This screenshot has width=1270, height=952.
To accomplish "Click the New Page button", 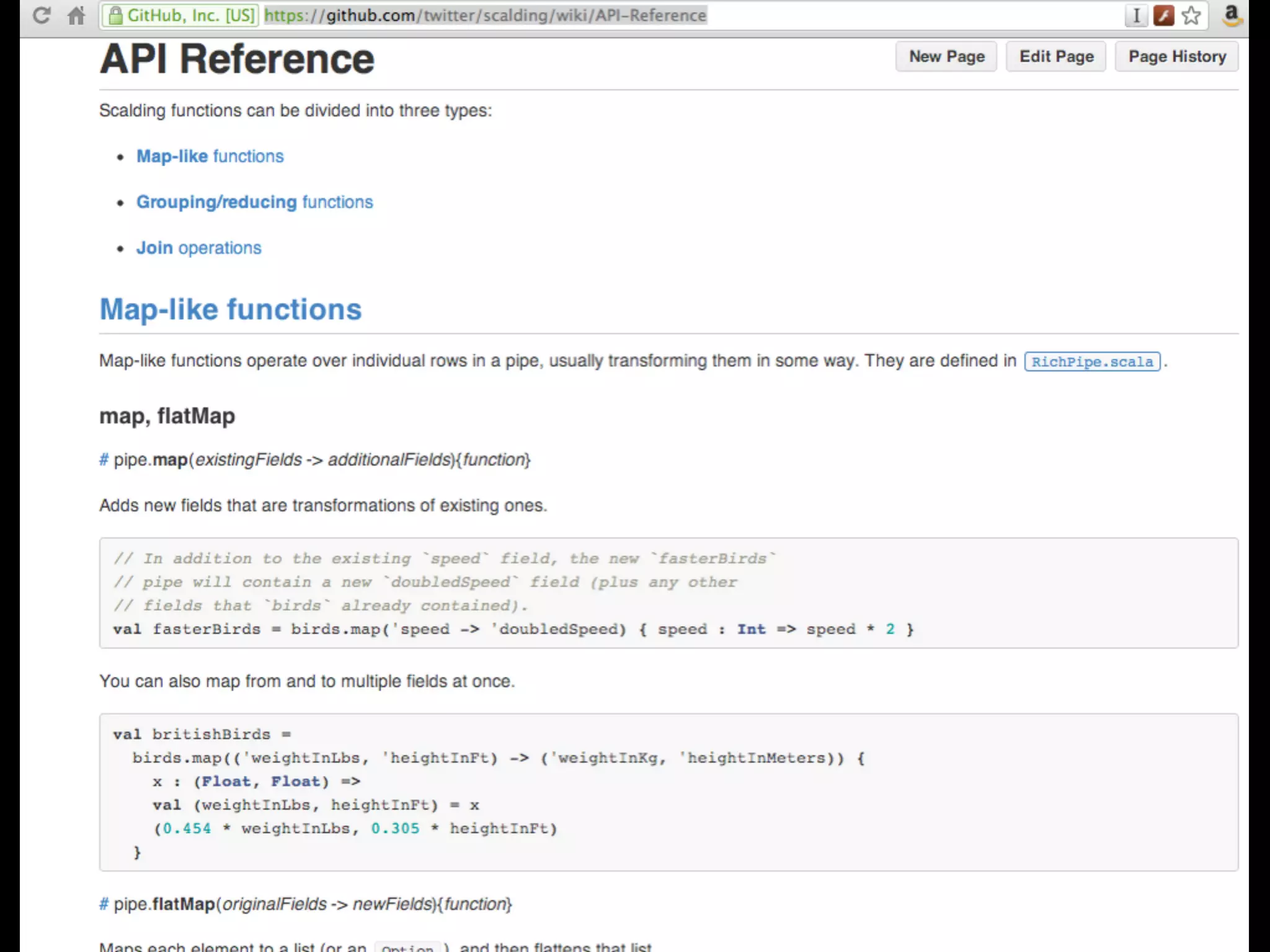I will point(946,56).
